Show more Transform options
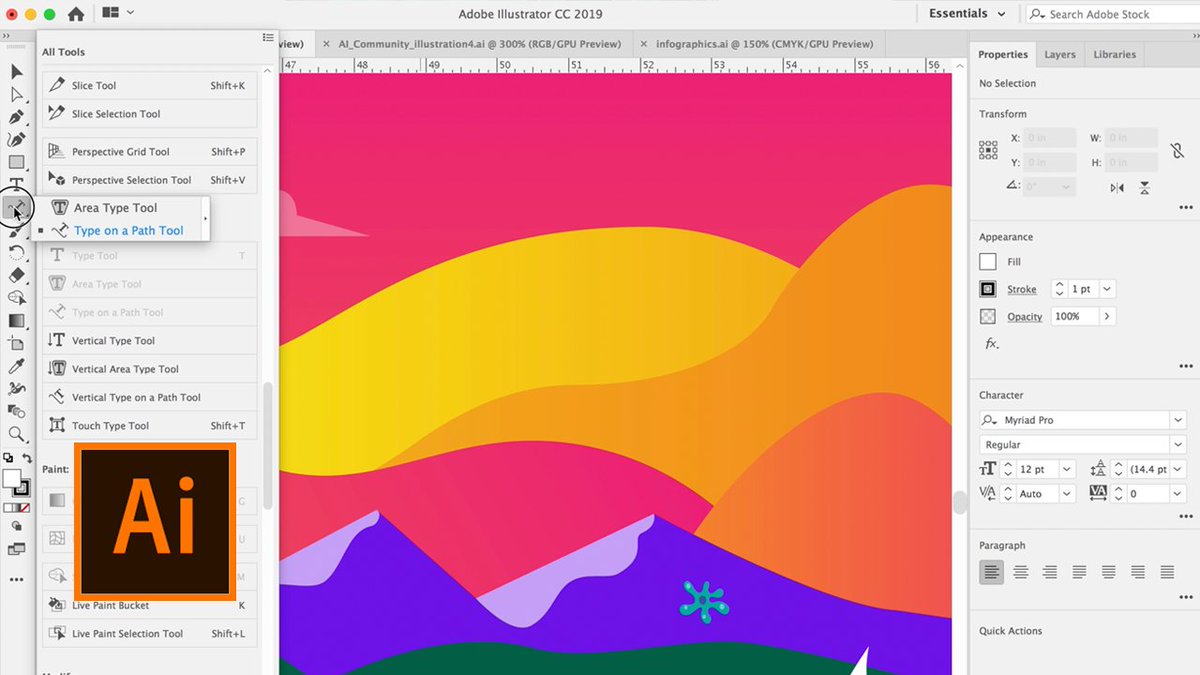 click(x=1186, y=208)
